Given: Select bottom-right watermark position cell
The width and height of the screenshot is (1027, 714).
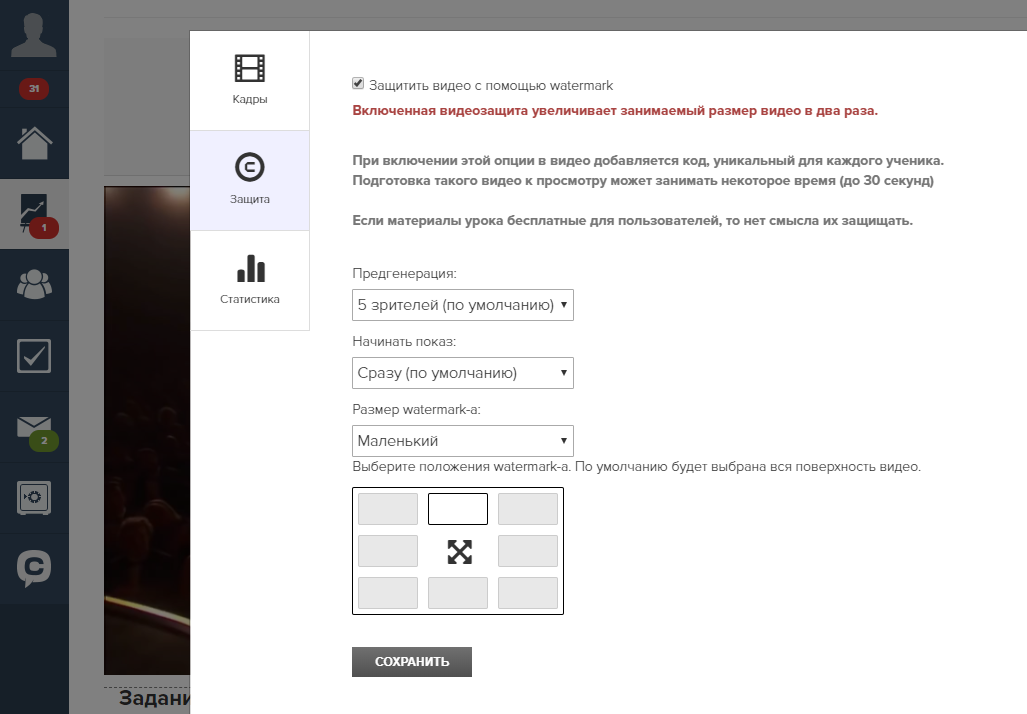Looking at the screenshot, I should click(528, 593).
